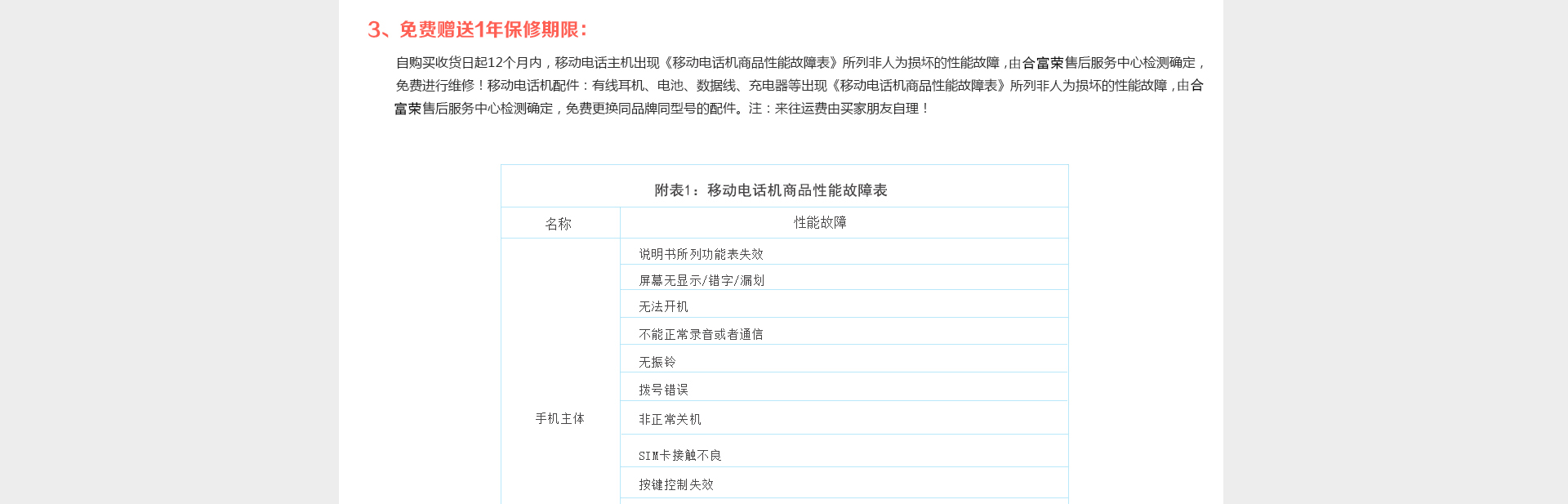
Task: Click paragraph line starting 自购买收货日起12个月内
Action: coord(800,63)
